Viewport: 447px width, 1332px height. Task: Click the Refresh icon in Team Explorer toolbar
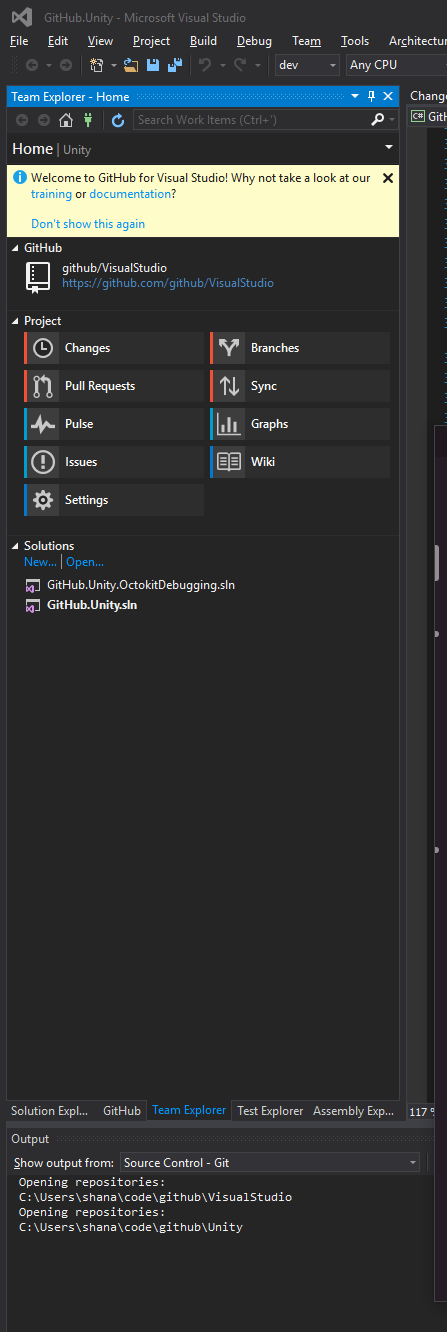click(117, 120)
